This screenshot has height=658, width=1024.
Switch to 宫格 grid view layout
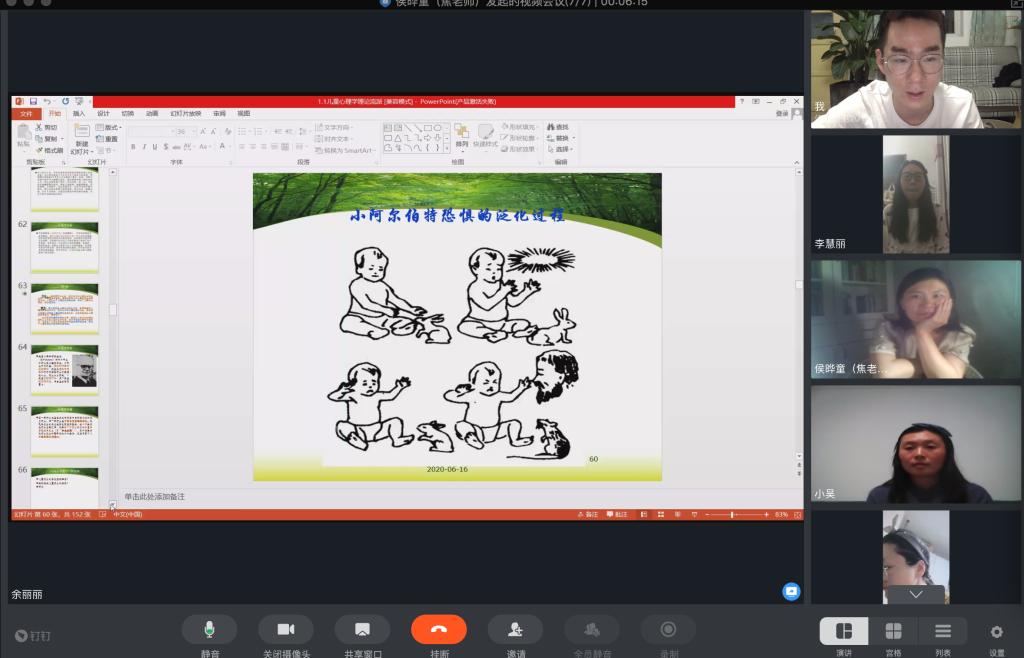[893, 631]
